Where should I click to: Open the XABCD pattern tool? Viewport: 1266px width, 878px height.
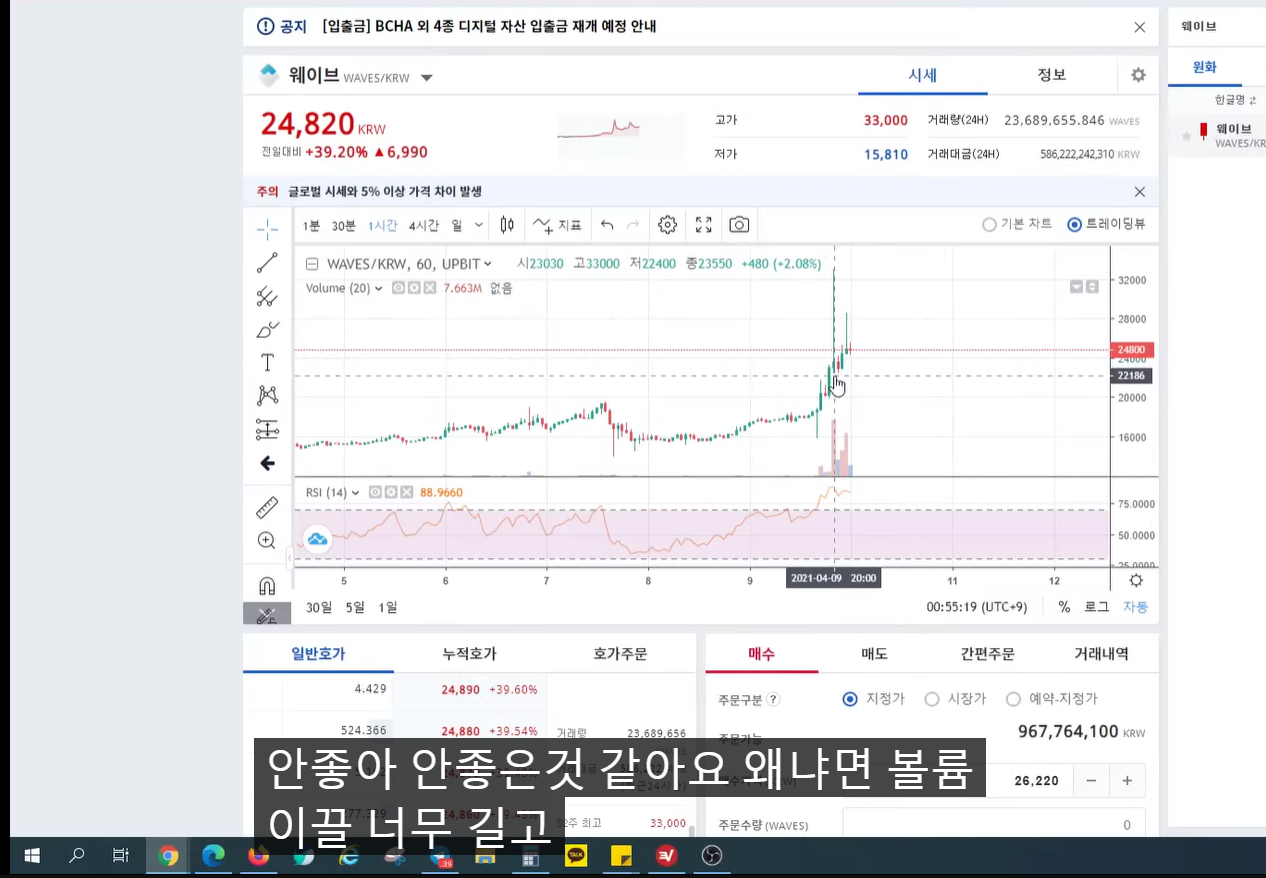coord(267,395)
